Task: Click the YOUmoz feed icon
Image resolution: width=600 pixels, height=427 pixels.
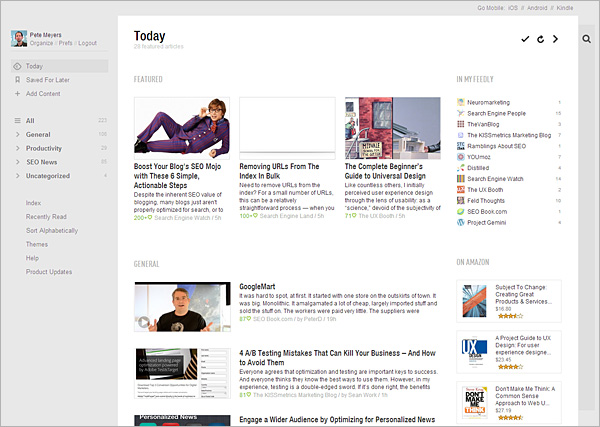Action: [460, 157]
